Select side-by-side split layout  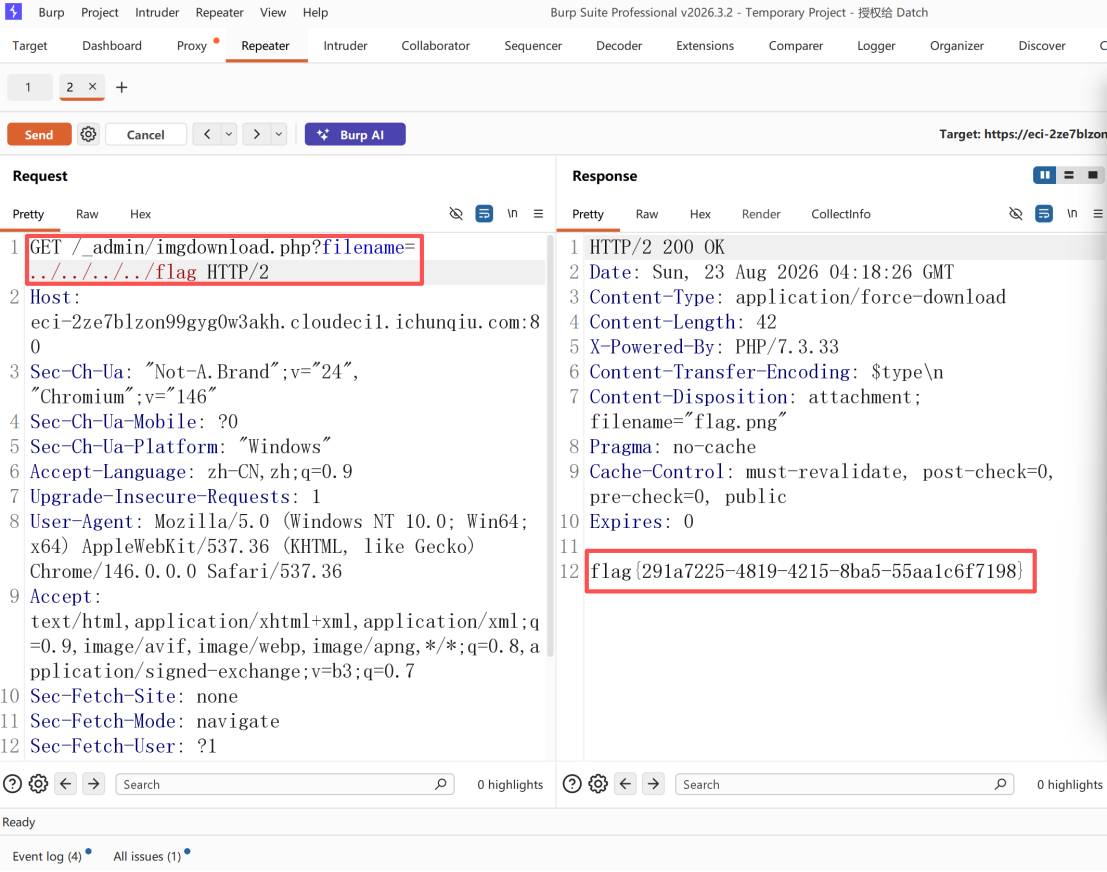coord(1044,175)
